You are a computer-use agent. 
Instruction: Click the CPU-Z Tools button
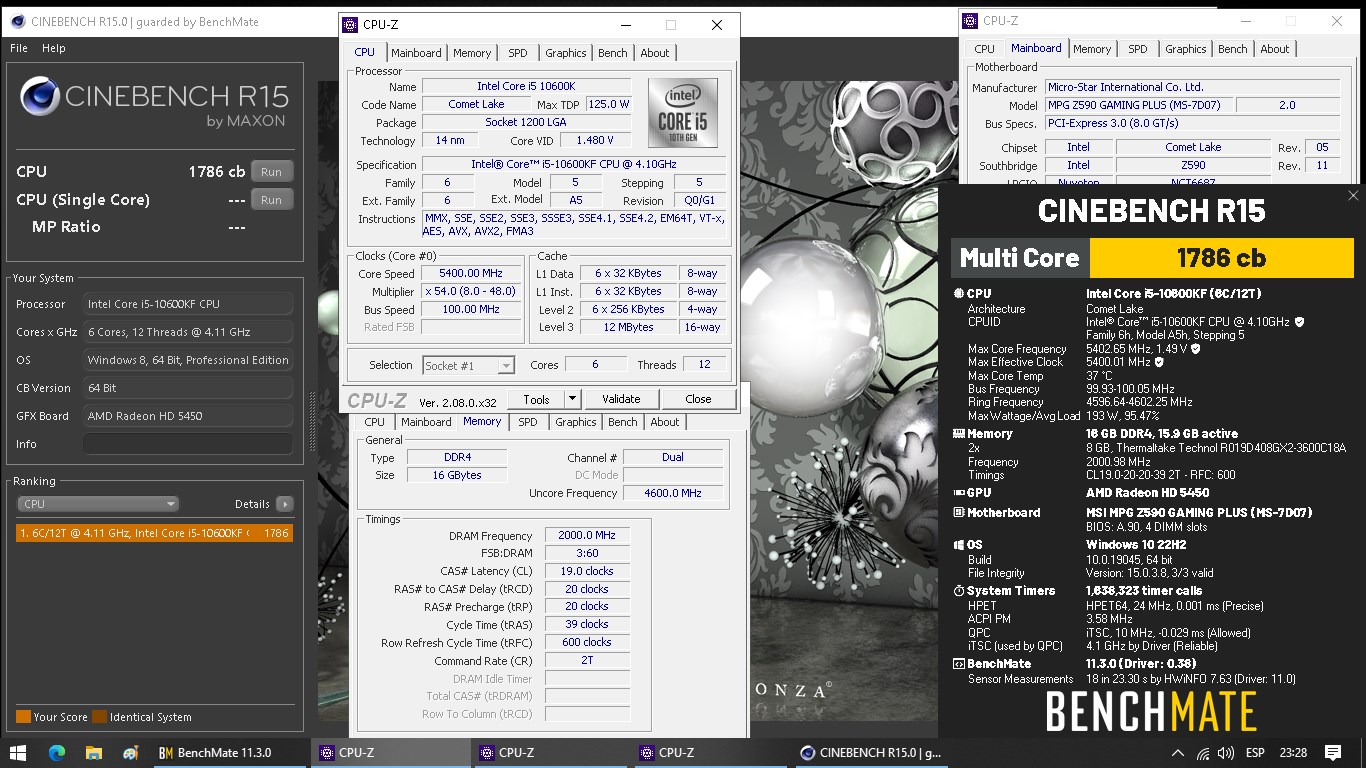tap(536, 399)
